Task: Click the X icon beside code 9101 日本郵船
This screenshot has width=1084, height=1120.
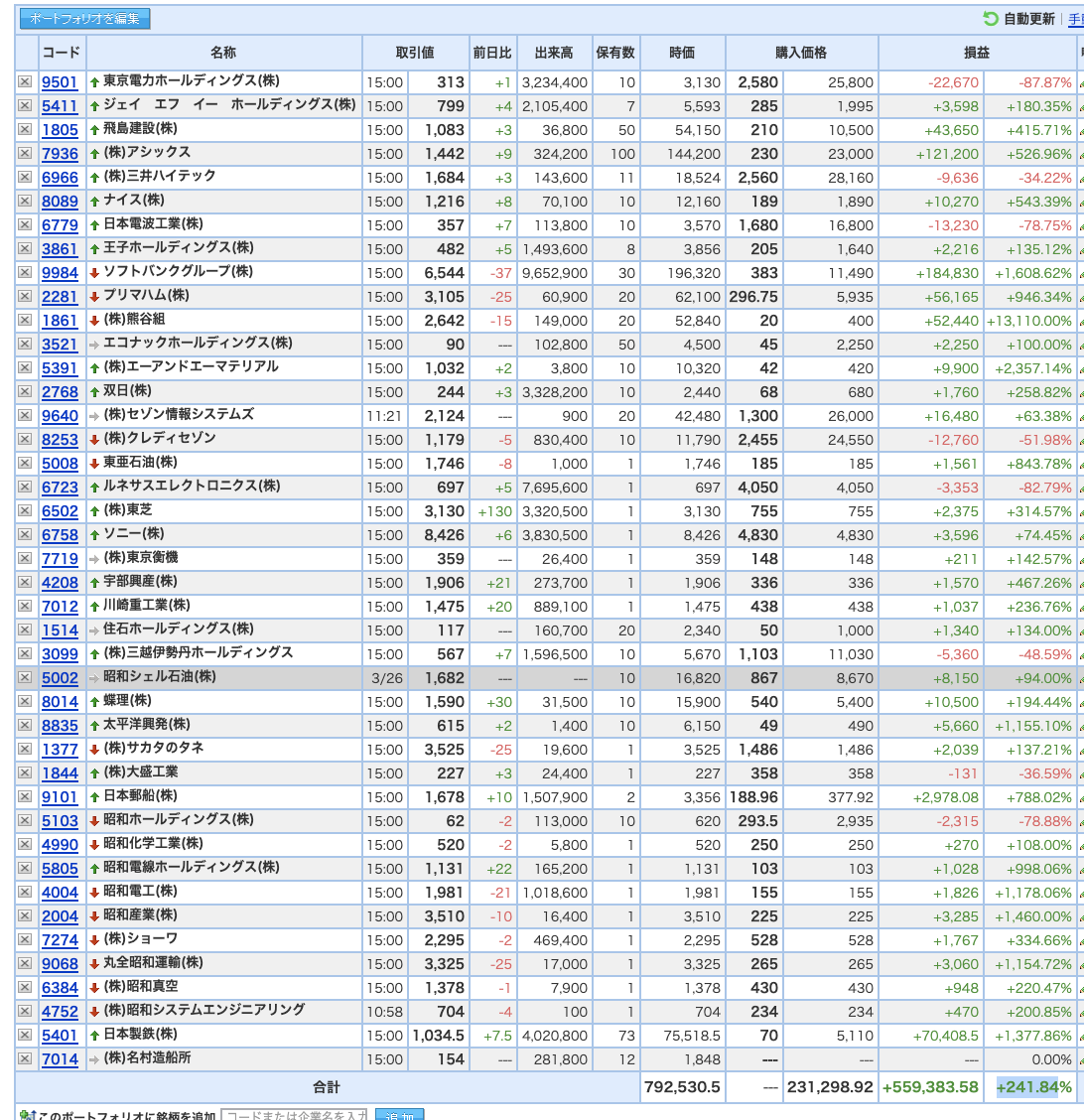Action: click(x=25, y=796)
